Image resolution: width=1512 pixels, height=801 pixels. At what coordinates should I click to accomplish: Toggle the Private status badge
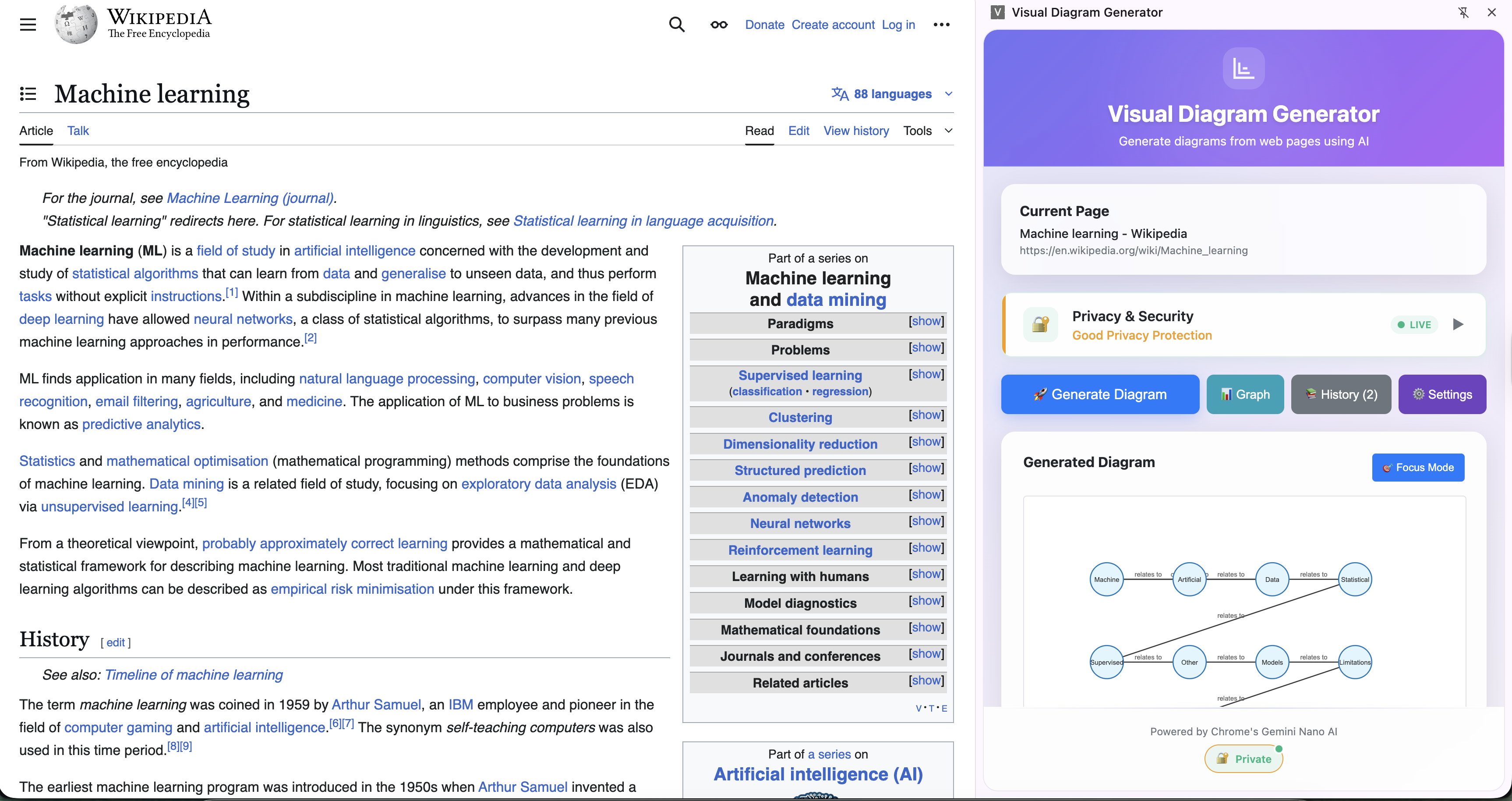(1243, 759)
